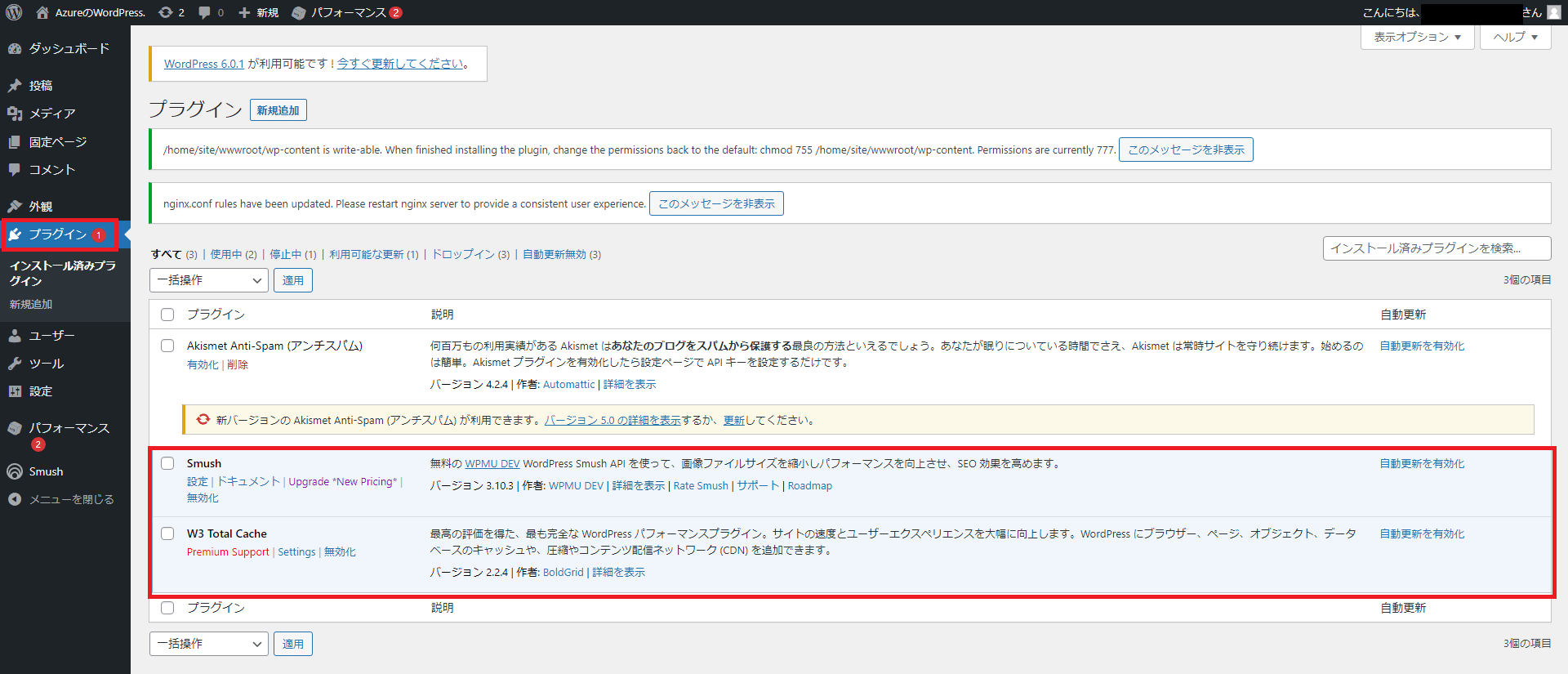Click the red Akismet update refresh icon
The image size is (1568, 674).
pyautogui.click(x=203, y=419)
